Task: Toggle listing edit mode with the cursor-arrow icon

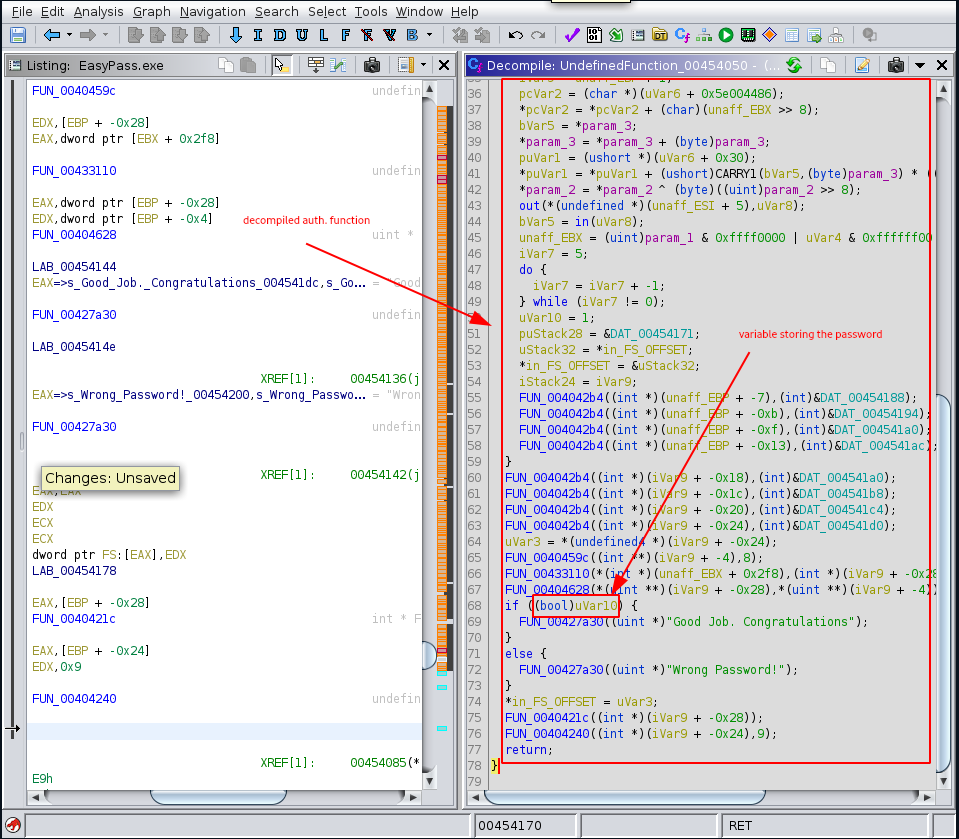Action: pyautogui.click(x=282, y=65)
